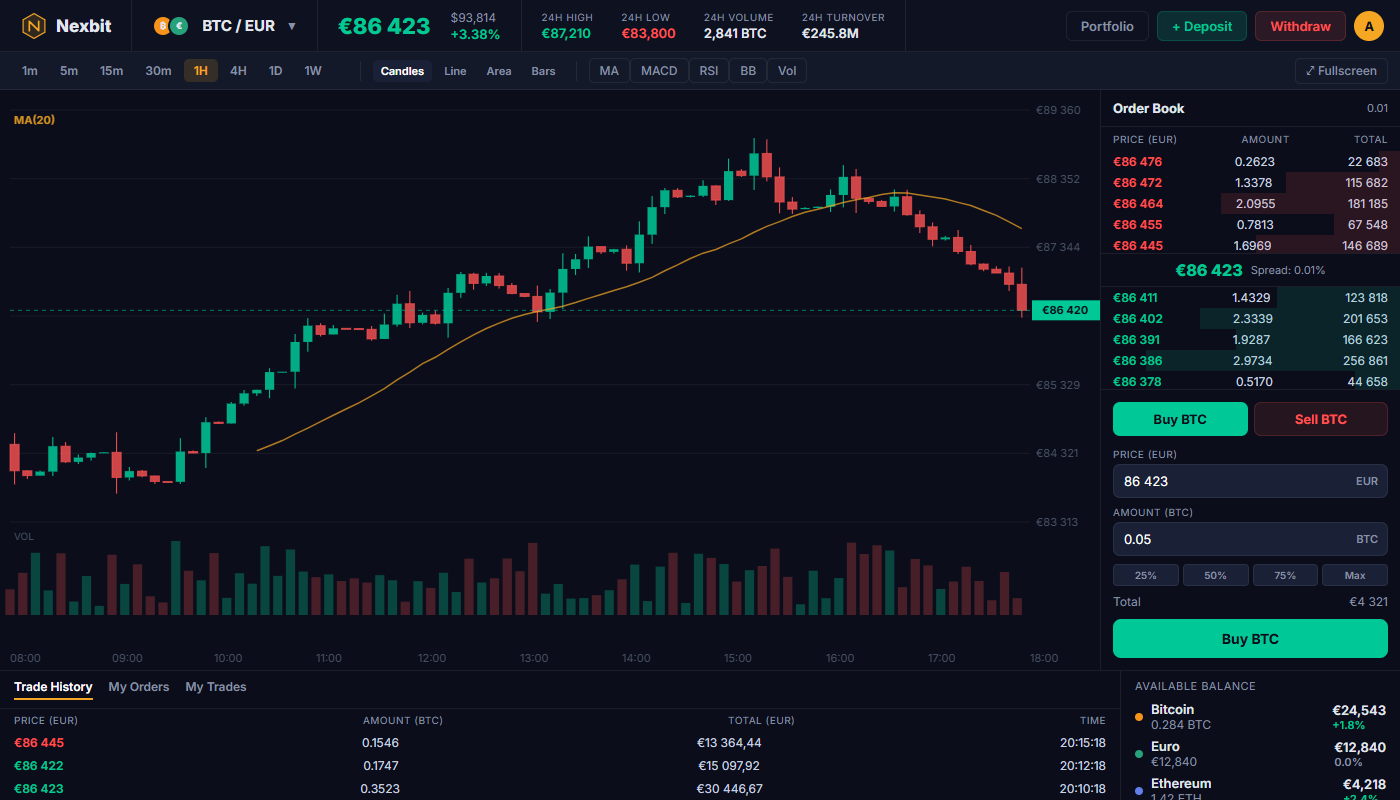Viewport: 1400px width, 800px height.
Task: Expand the BTC / EUR pair dropdown arrow
Action: pyautogui.click(x=292, y=26)
